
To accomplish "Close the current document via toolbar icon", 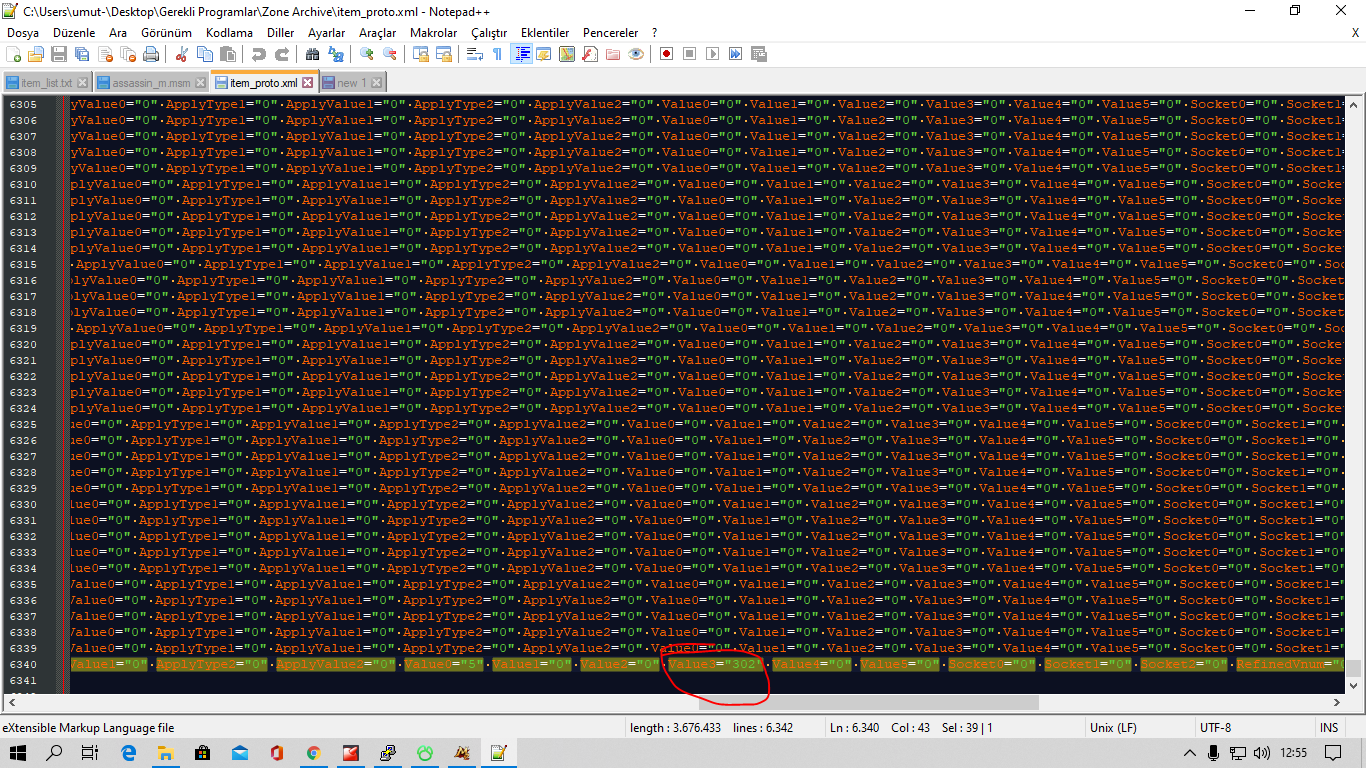I will (106, 54).
